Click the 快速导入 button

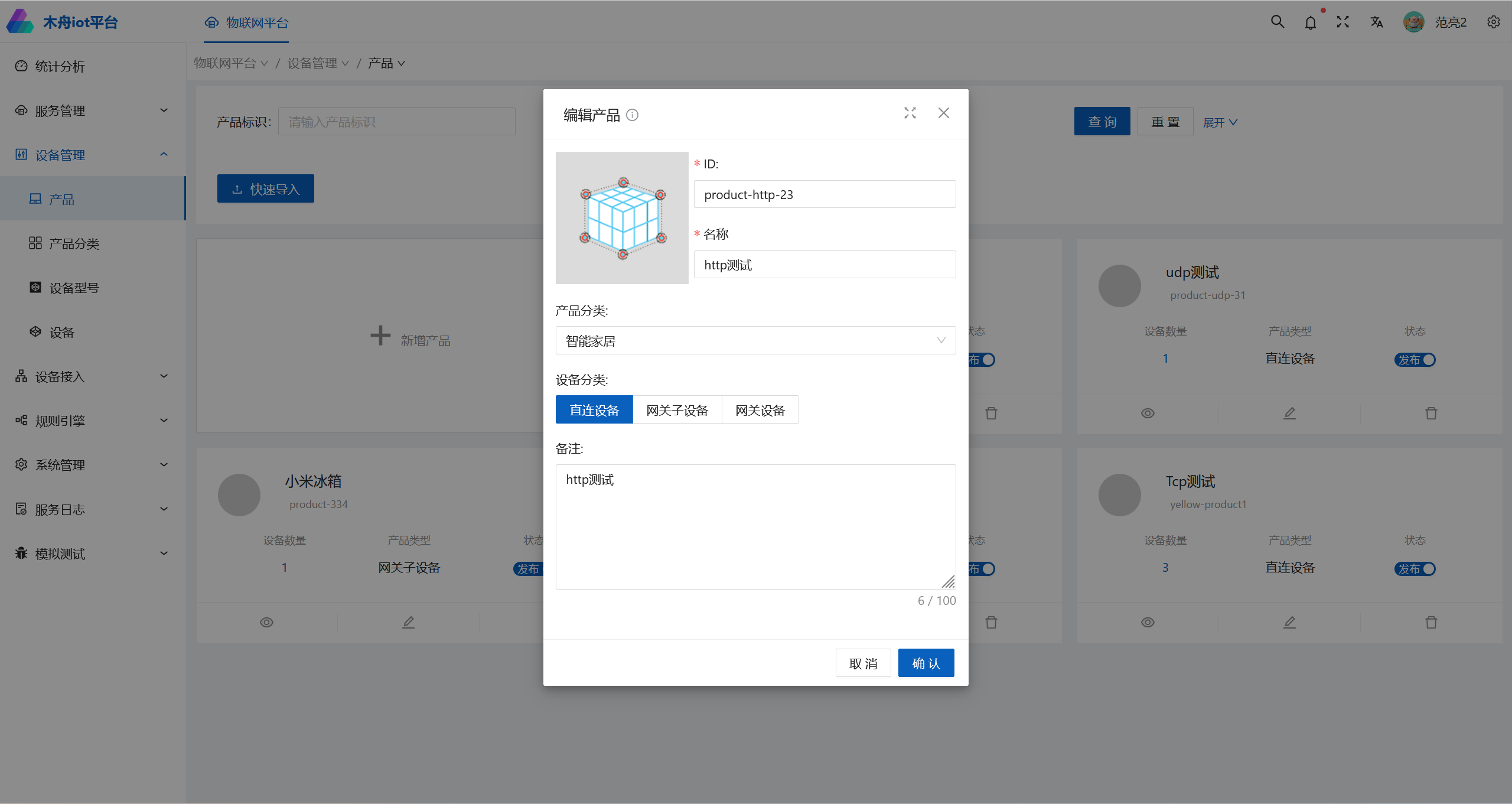[266, 189]
